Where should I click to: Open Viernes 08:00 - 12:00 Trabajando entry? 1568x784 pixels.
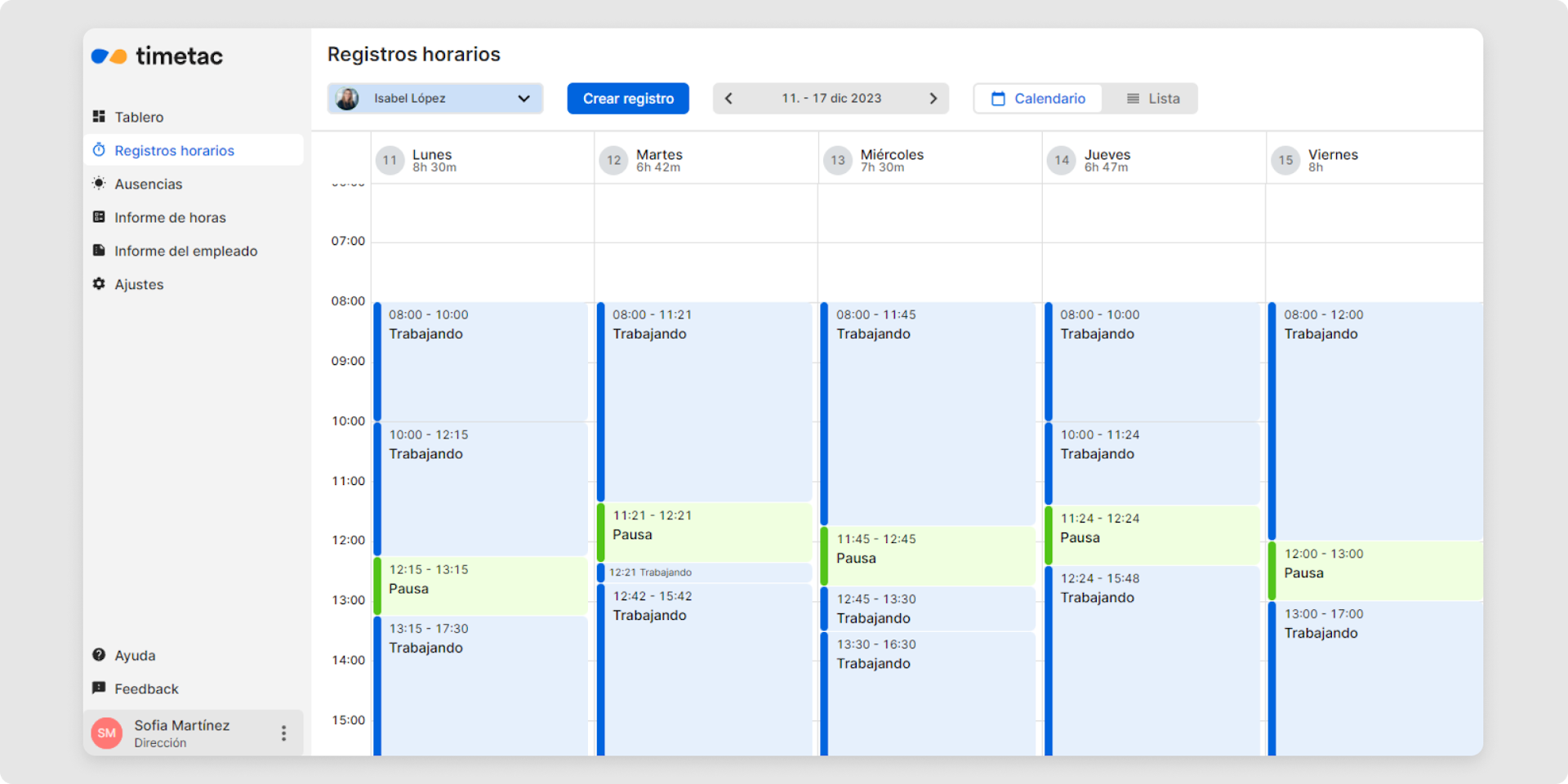click(x=1376, y=421)
